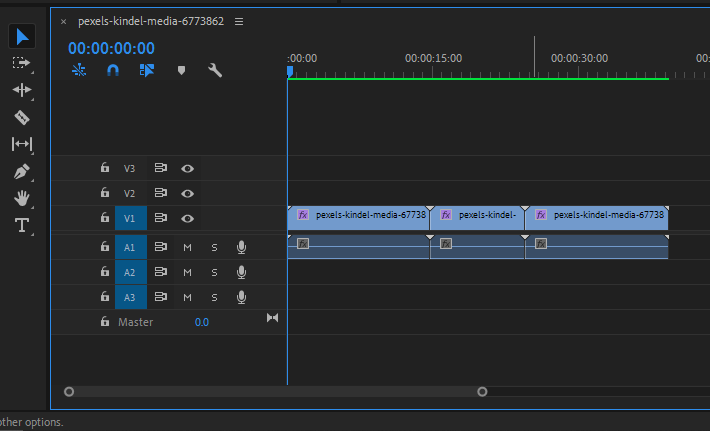710x431 pixels.
Task: Click the left zoom scrollbar handle
Action: [69, 392]
